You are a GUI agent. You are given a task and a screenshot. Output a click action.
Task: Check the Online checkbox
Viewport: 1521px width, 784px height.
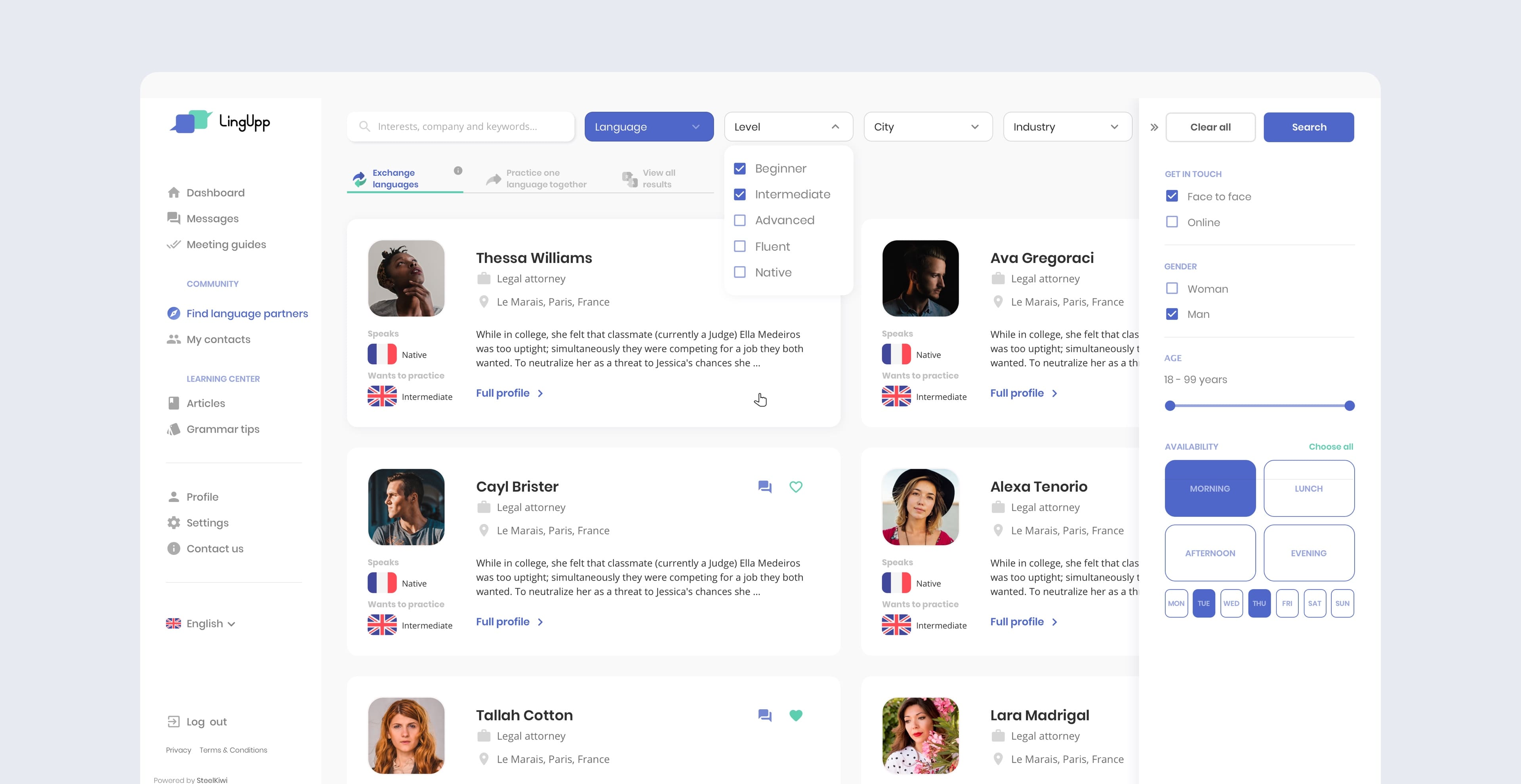[x=1172, y=222]
